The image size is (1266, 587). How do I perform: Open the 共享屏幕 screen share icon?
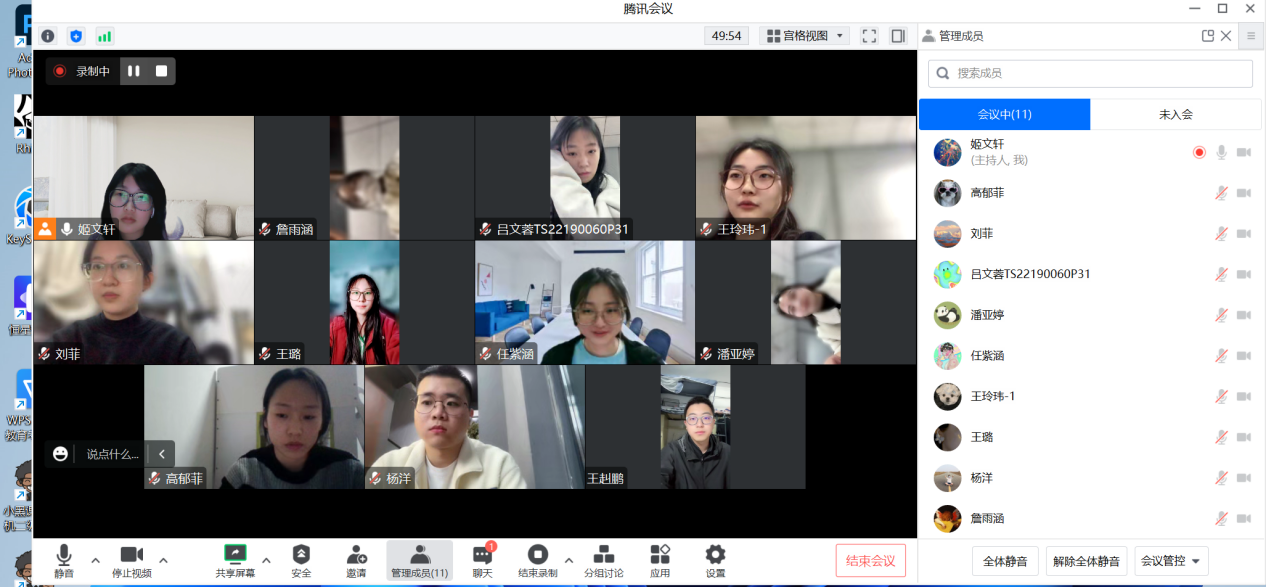(235, 557)
